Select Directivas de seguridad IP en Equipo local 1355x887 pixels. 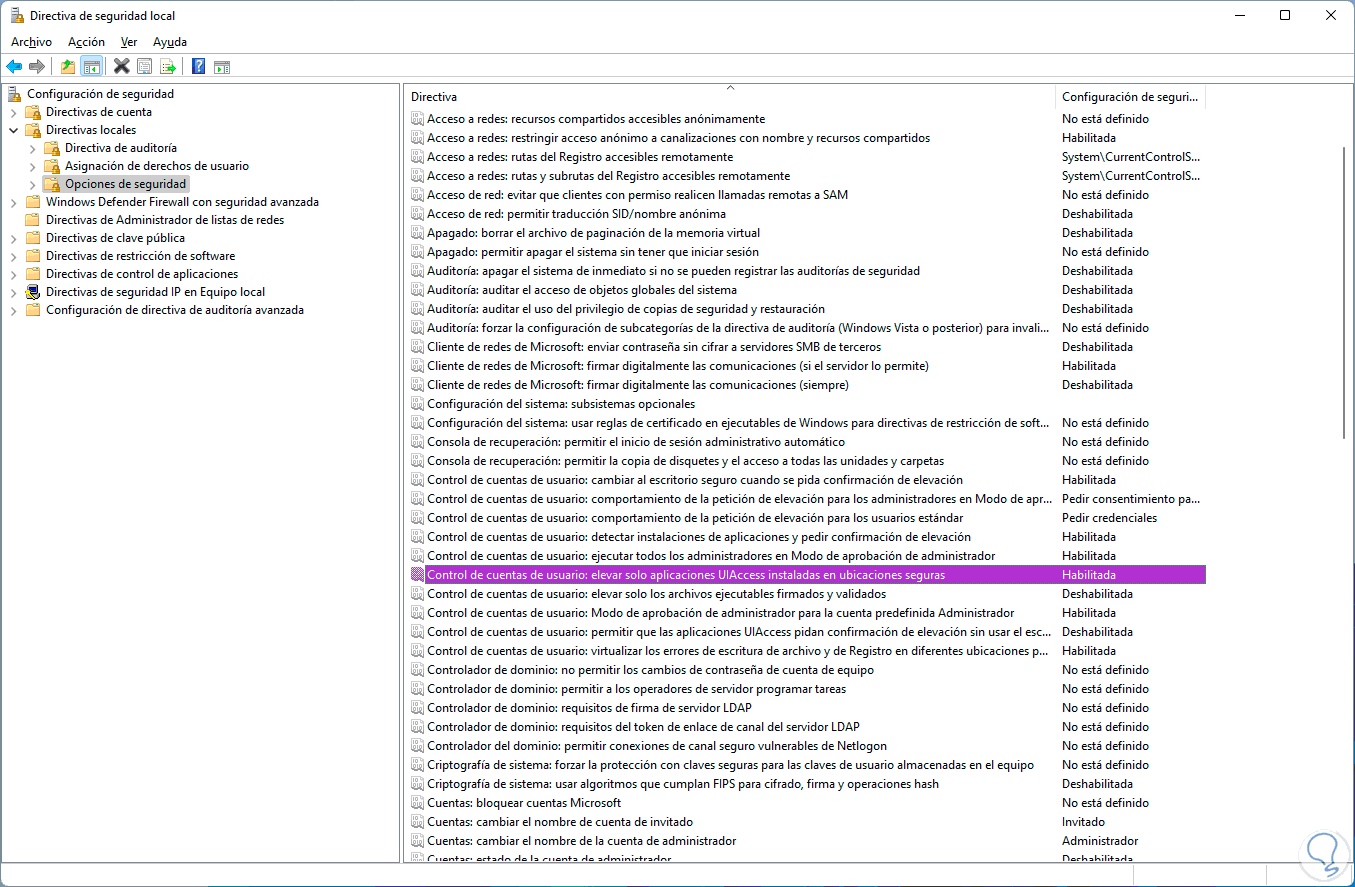[155, 292]
